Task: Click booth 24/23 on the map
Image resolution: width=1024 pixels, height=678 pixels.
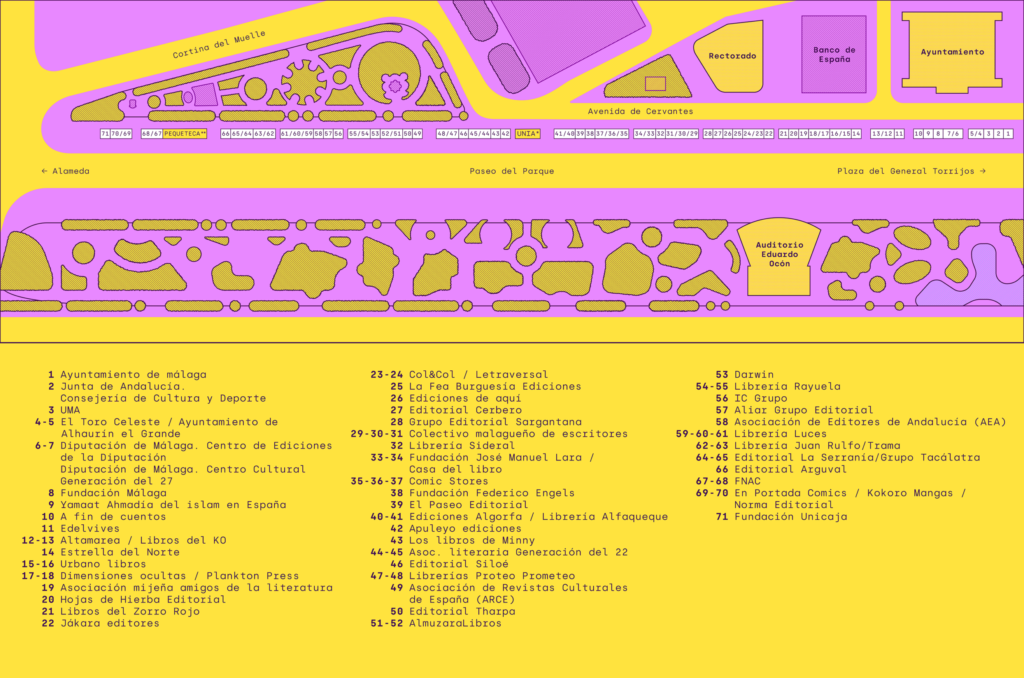Action: click(753, 134)
